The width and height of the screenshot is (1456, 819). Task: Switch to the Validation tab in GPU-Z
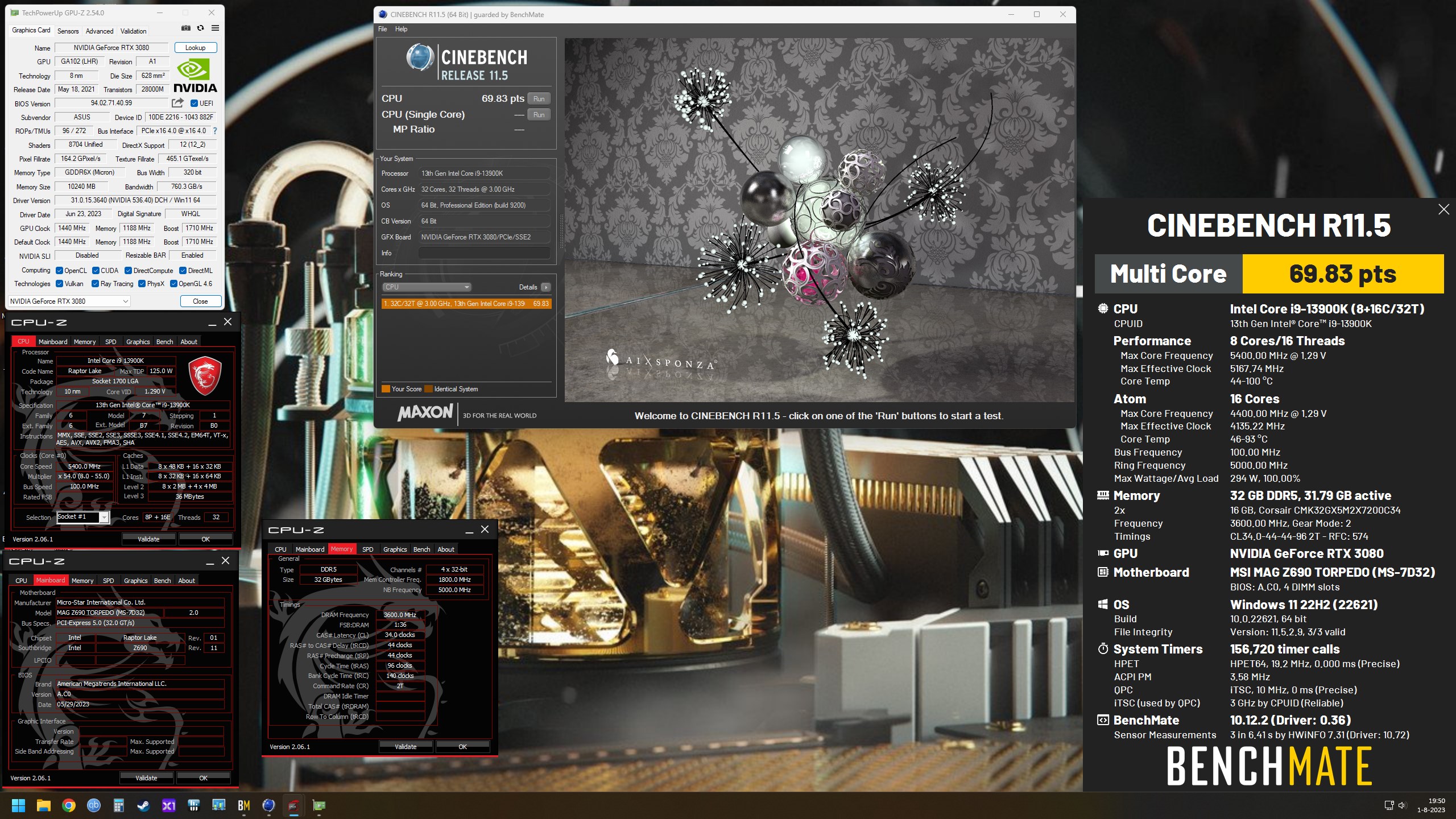(133, 31)
